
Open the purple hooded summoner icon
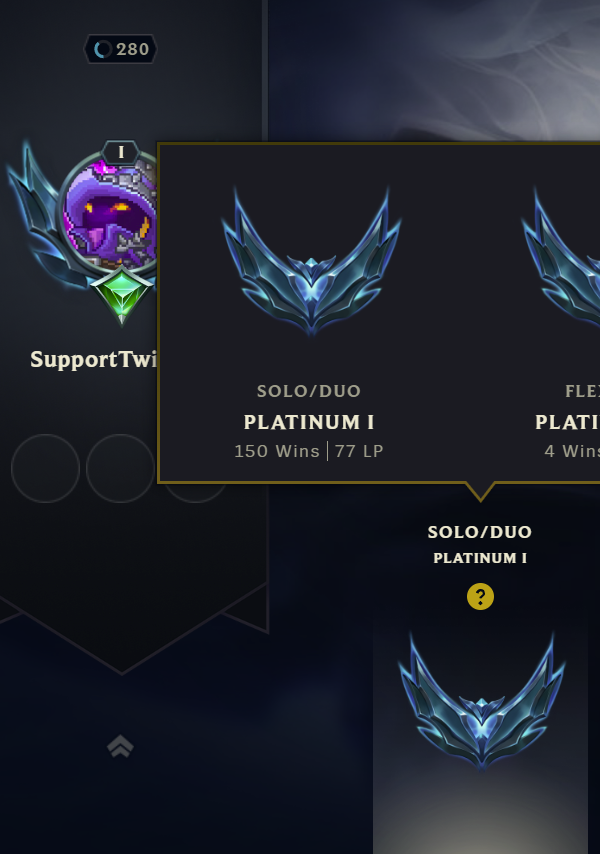[x=111, y=212]
